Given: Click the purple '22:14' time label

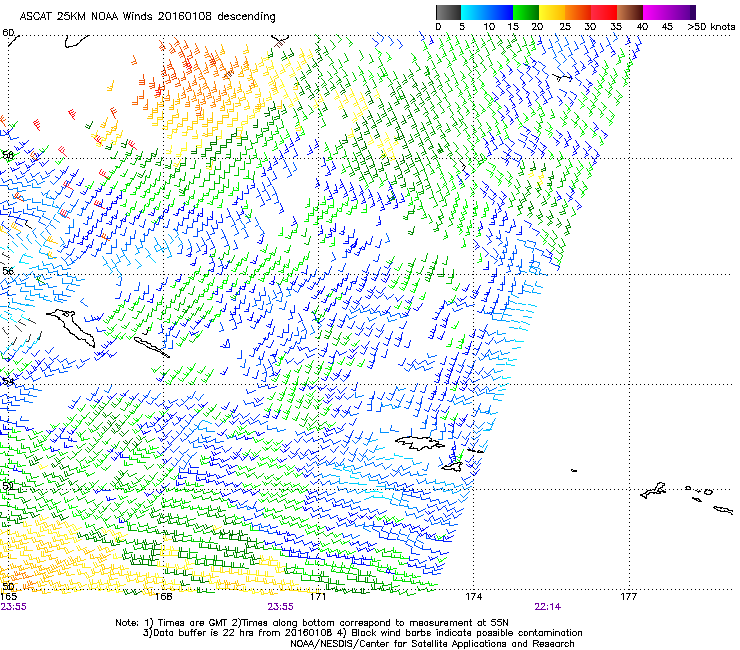Looking at the screenshot, I should point(547,607).
